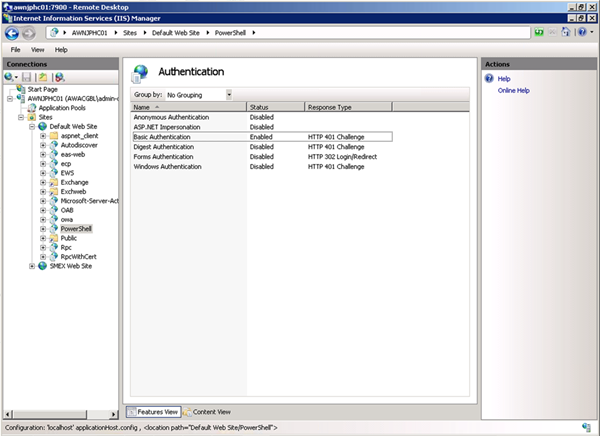Expand the SMEX Web Site node
The height and width of the screenshot is (436, 600).
tap(32, 266)
